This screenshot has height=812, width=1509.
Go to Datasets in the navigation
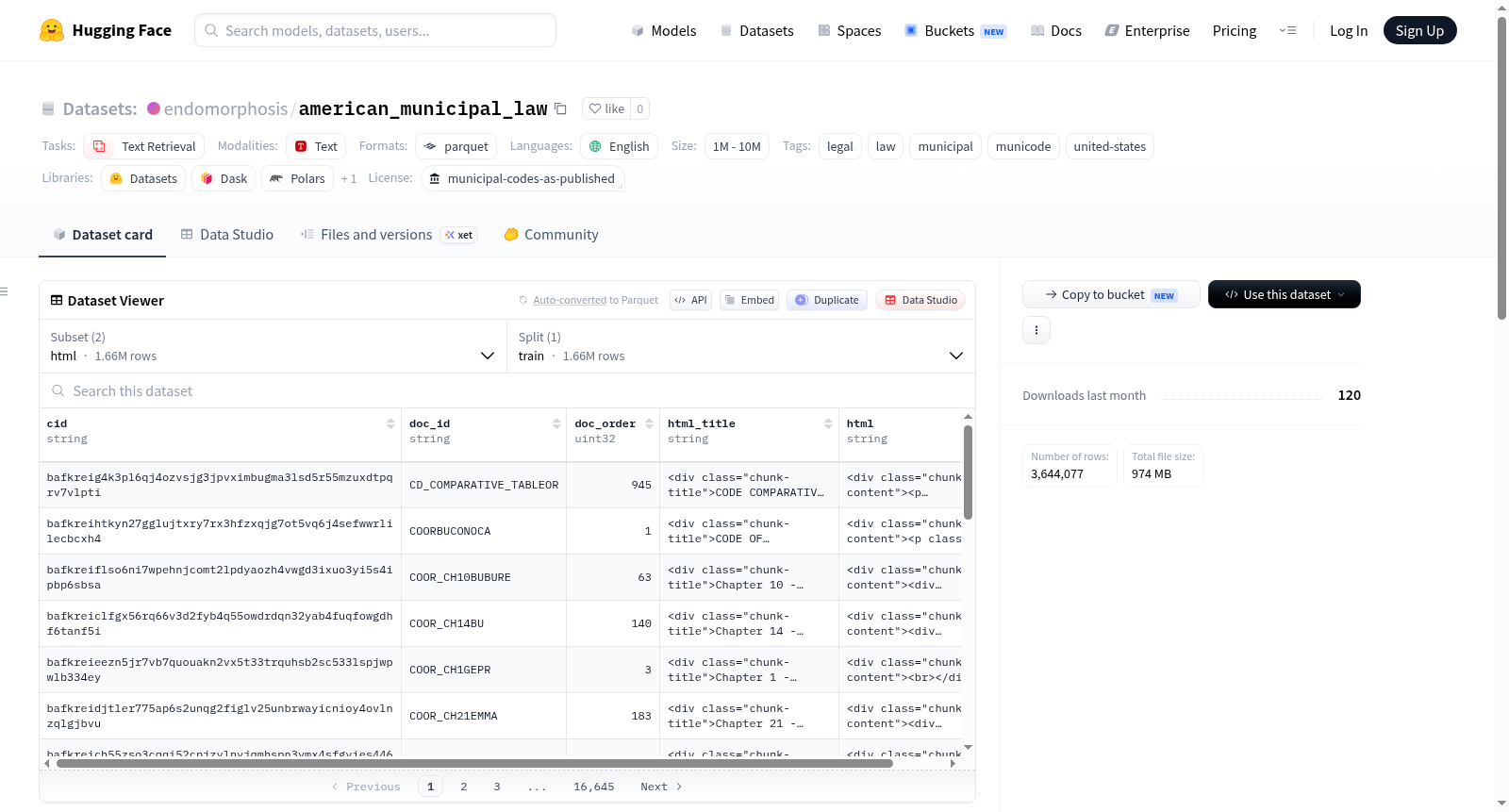[756, 30]
